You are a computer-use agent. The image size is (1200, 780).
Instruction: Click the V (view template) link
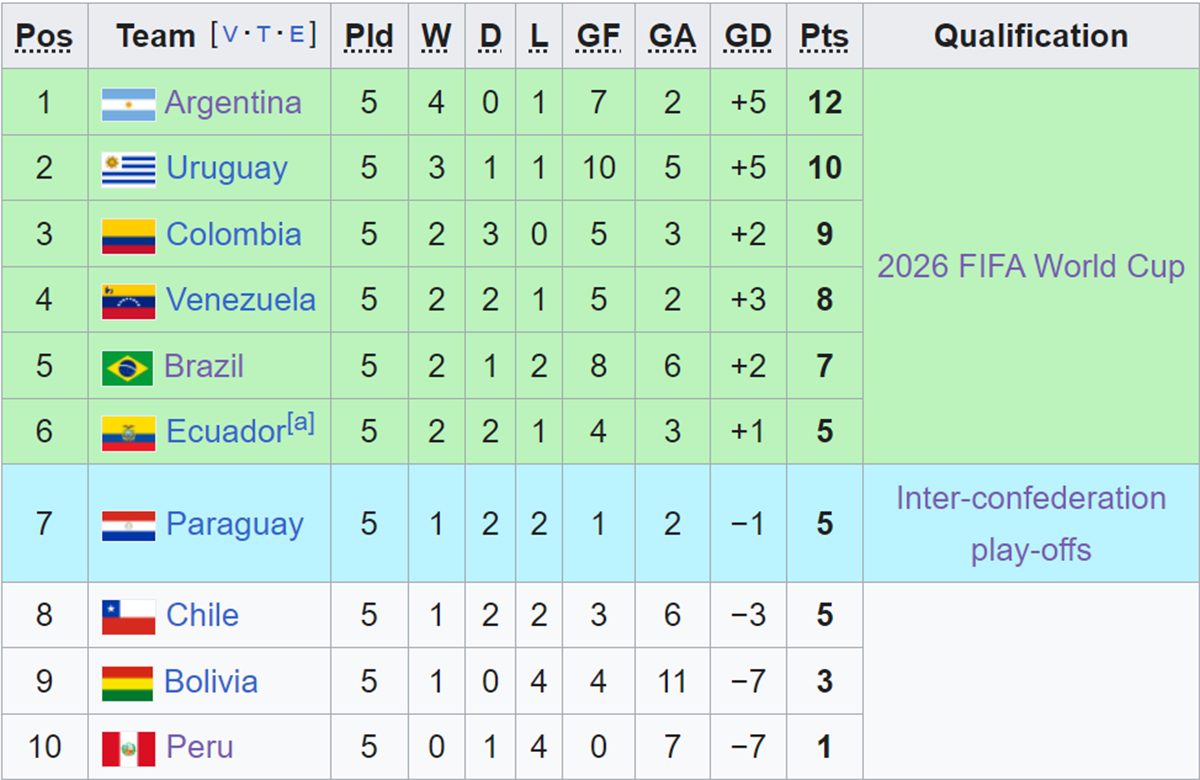tap(231, 35)
